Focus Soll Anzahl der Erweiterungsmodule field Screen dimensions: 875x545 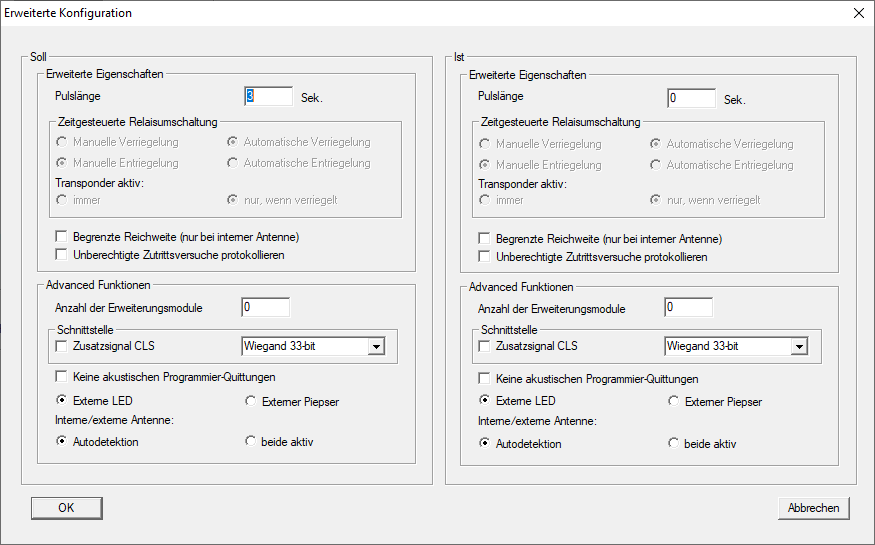click(x=265, y=307)
